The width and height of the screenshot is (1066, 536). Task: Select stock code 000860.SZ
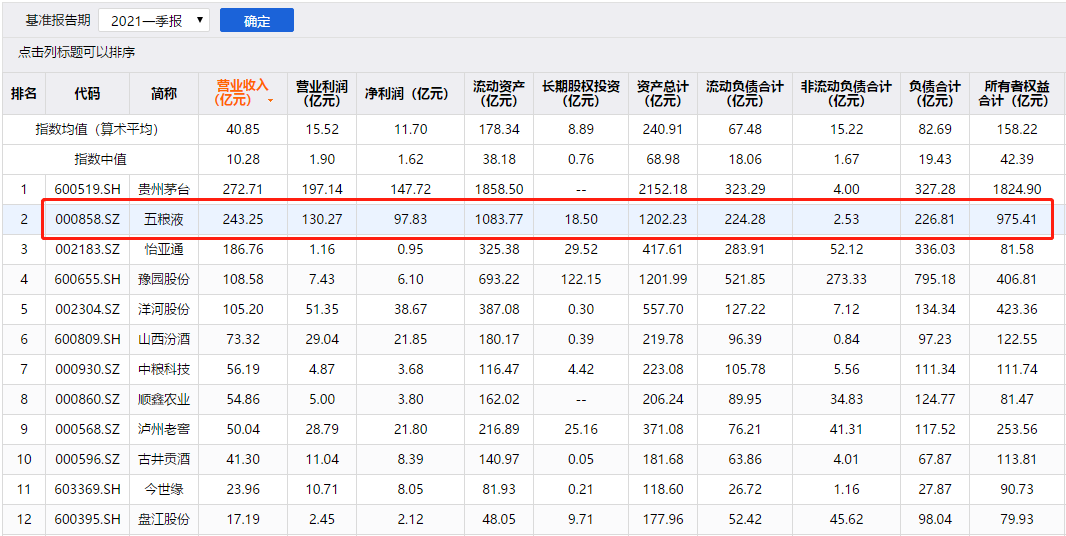tap(87, 399)
